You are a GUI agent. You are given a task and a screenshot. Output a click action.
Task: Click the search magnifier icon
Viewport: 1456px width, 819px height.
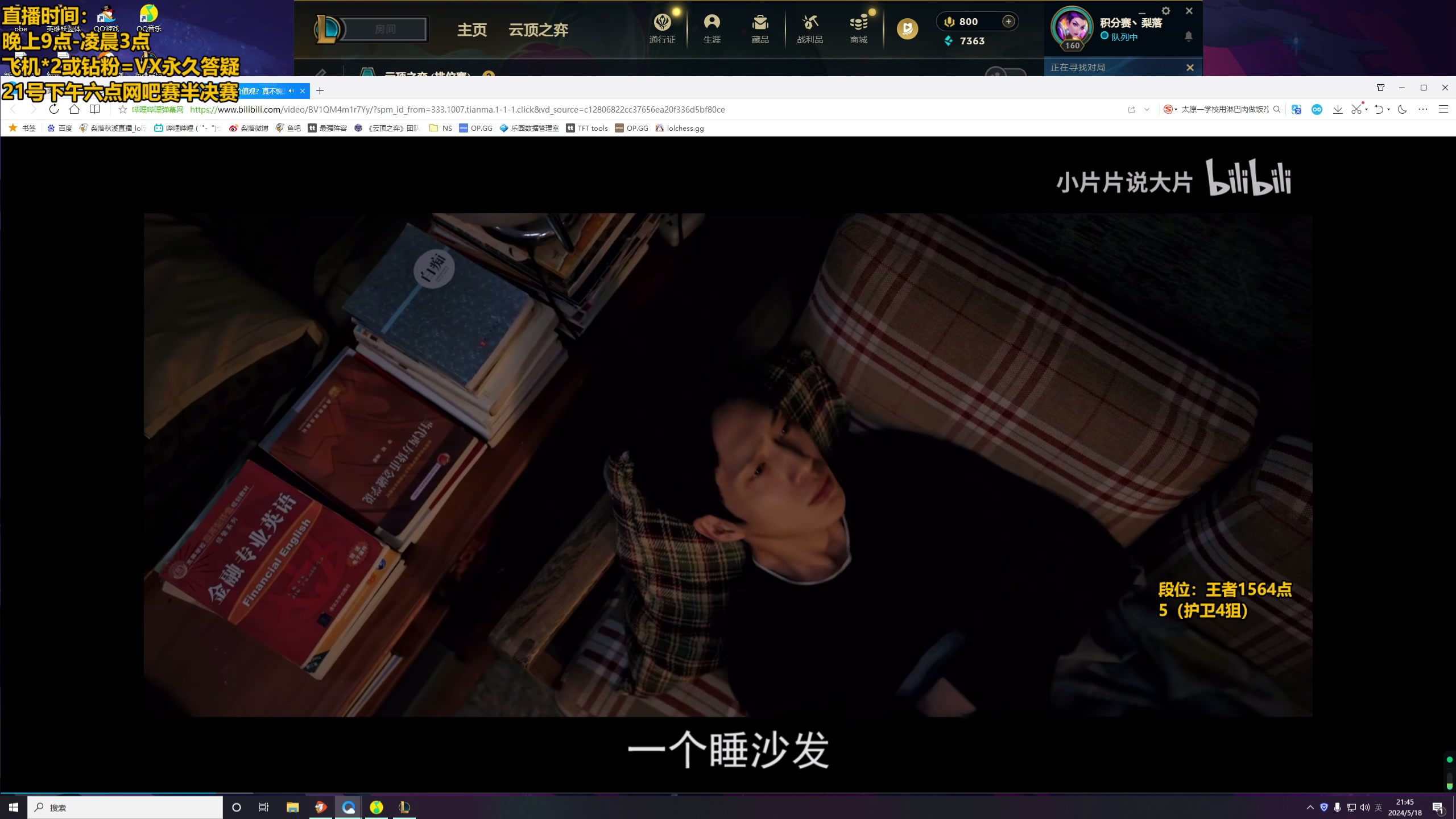pyautogui.click(x=1277, y=109)
